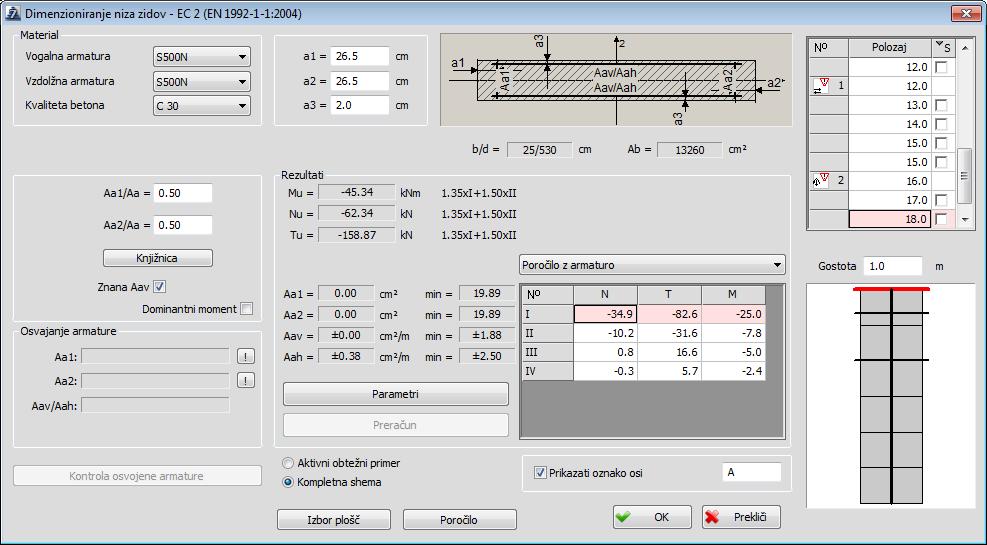The image size is (987, 545).
Task: Select the 14.0 position cell
Action: 890,124
